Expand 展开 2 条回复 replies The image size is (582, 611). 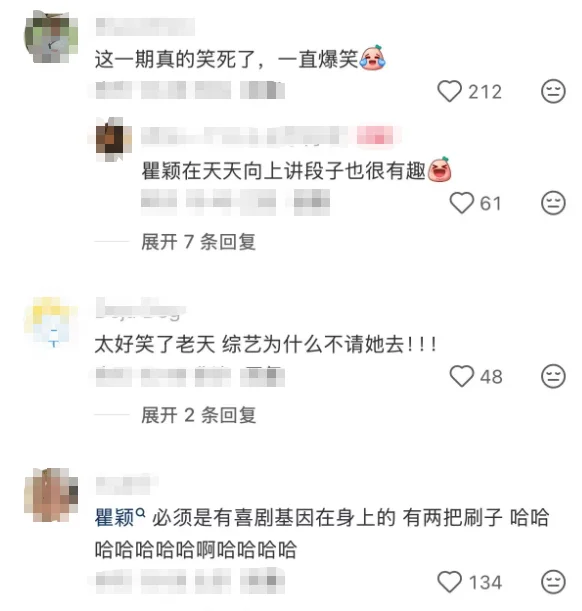click(x=198, y=415)
